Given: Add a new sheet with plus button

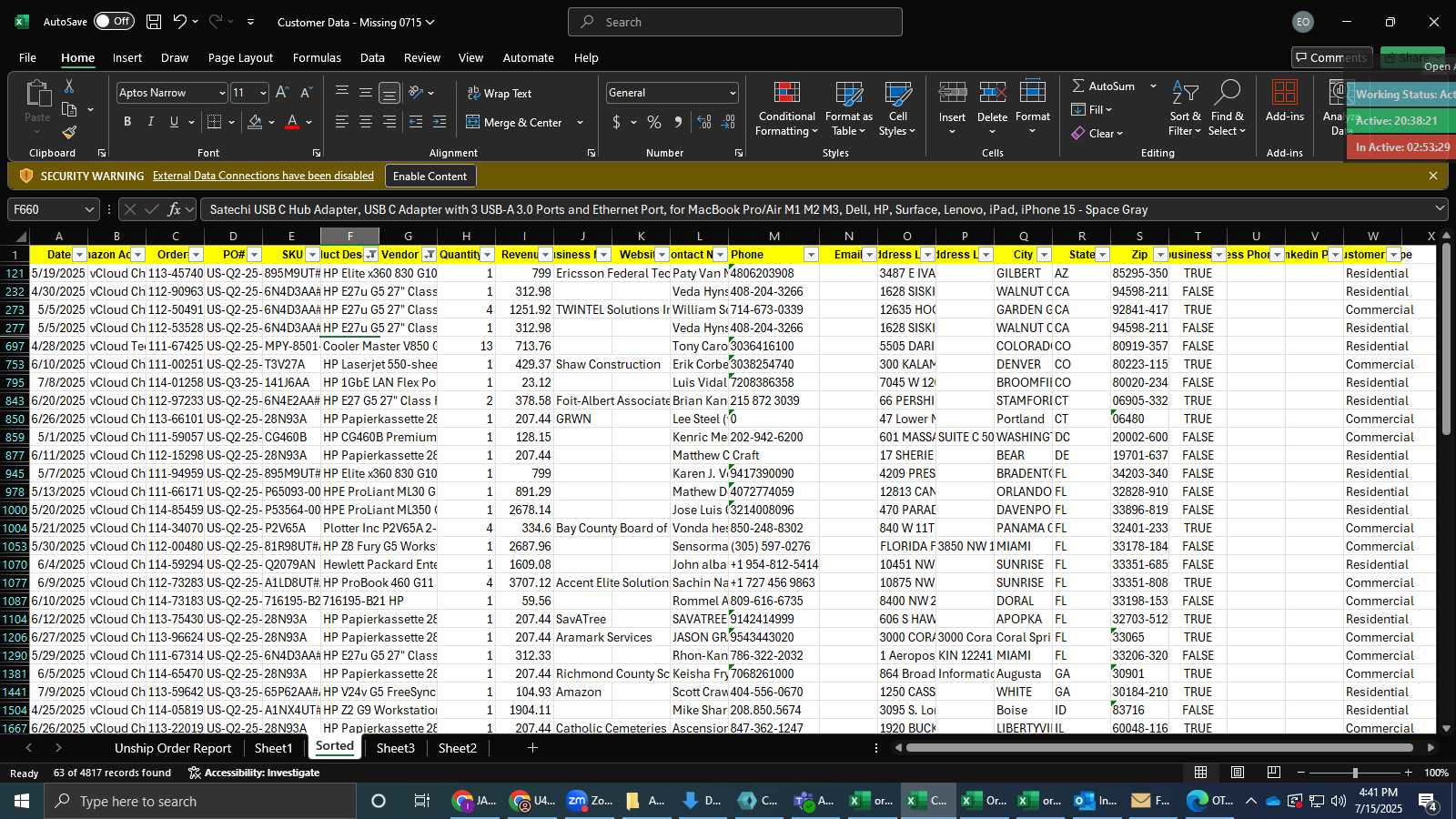Looking at the screenshot, I should (x=532, y=748).
